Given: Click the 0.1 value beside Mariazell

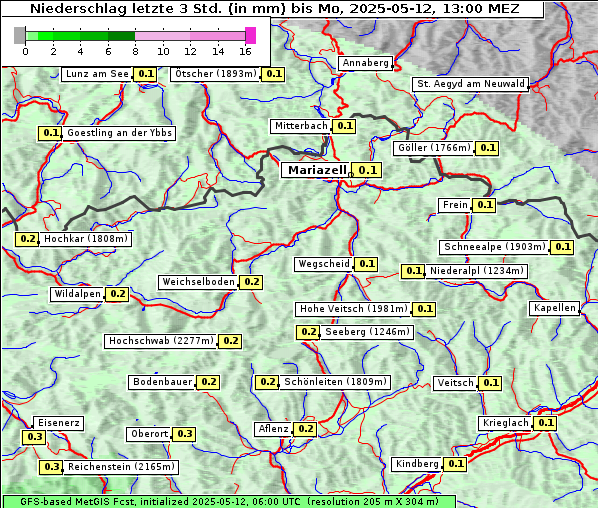Looking at the screenshot, I should point(367,170).
